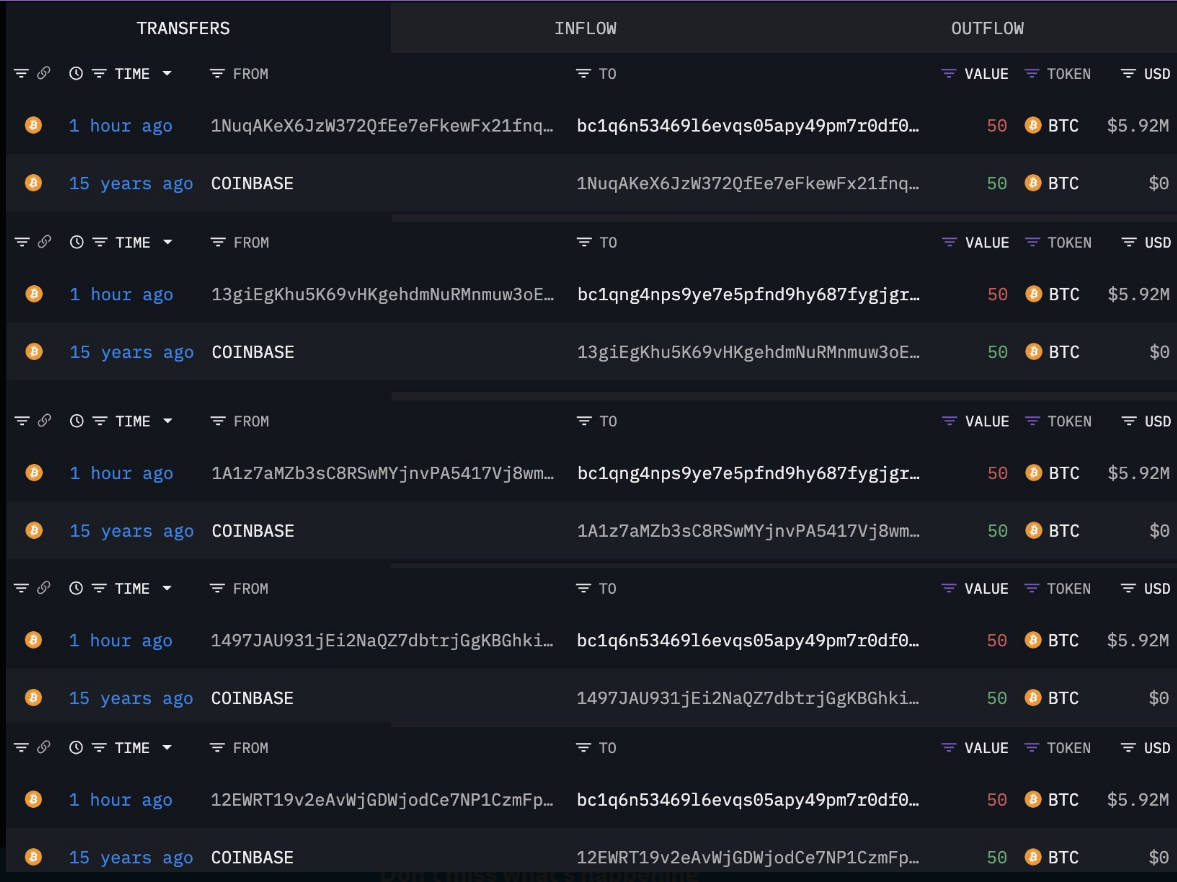Screen dimensions: 1177x882
Task: Click the clock icon in first header row
Action: tap(76, 74)
